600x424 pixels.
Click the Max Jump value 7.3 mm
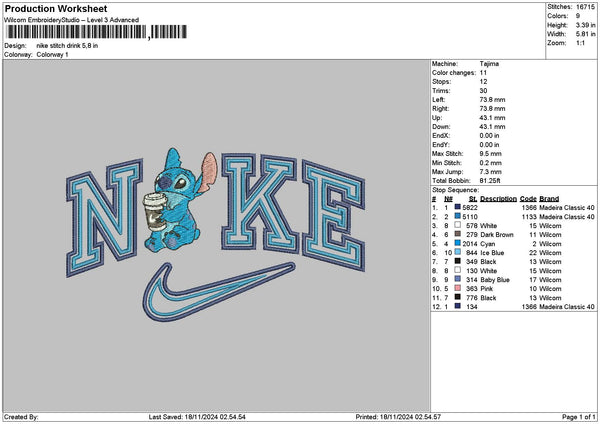tap(490, 171)
